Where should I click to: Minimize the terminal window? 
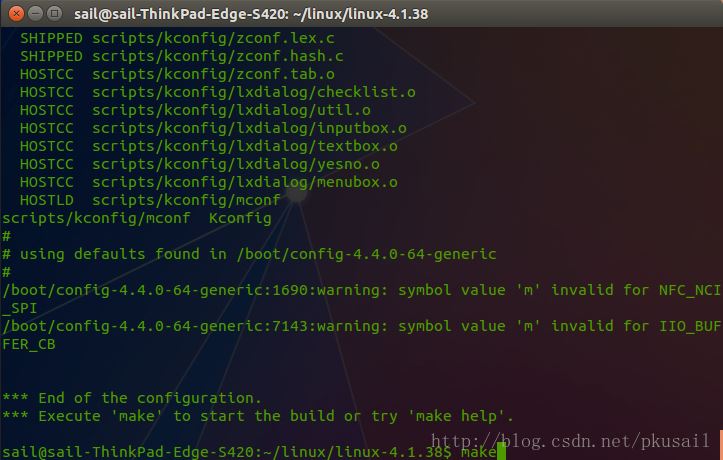pos(36,13)
